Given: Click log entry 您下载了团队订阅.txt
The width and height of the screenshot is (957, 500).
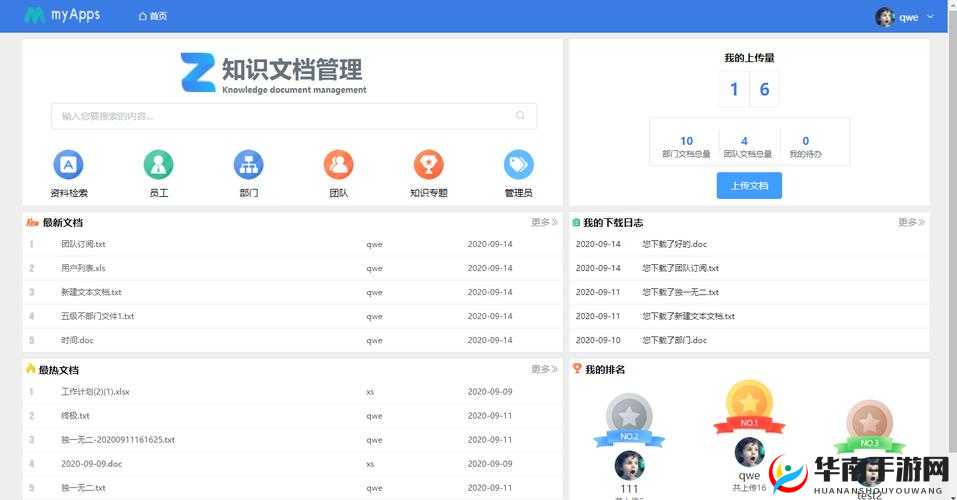Looking at the screenshot, I should click(x=681, y=268).
